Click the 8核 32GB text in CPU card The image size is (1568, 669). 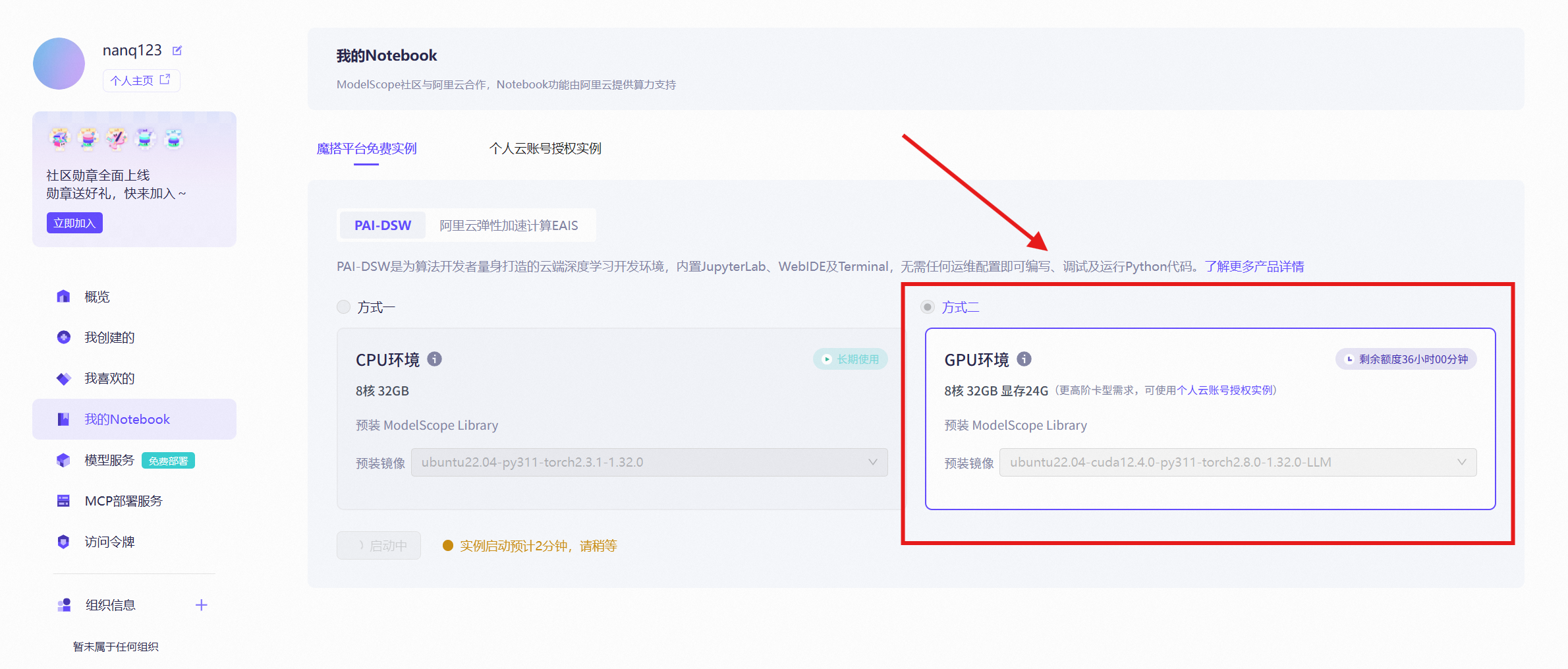(x=382, y=391)
